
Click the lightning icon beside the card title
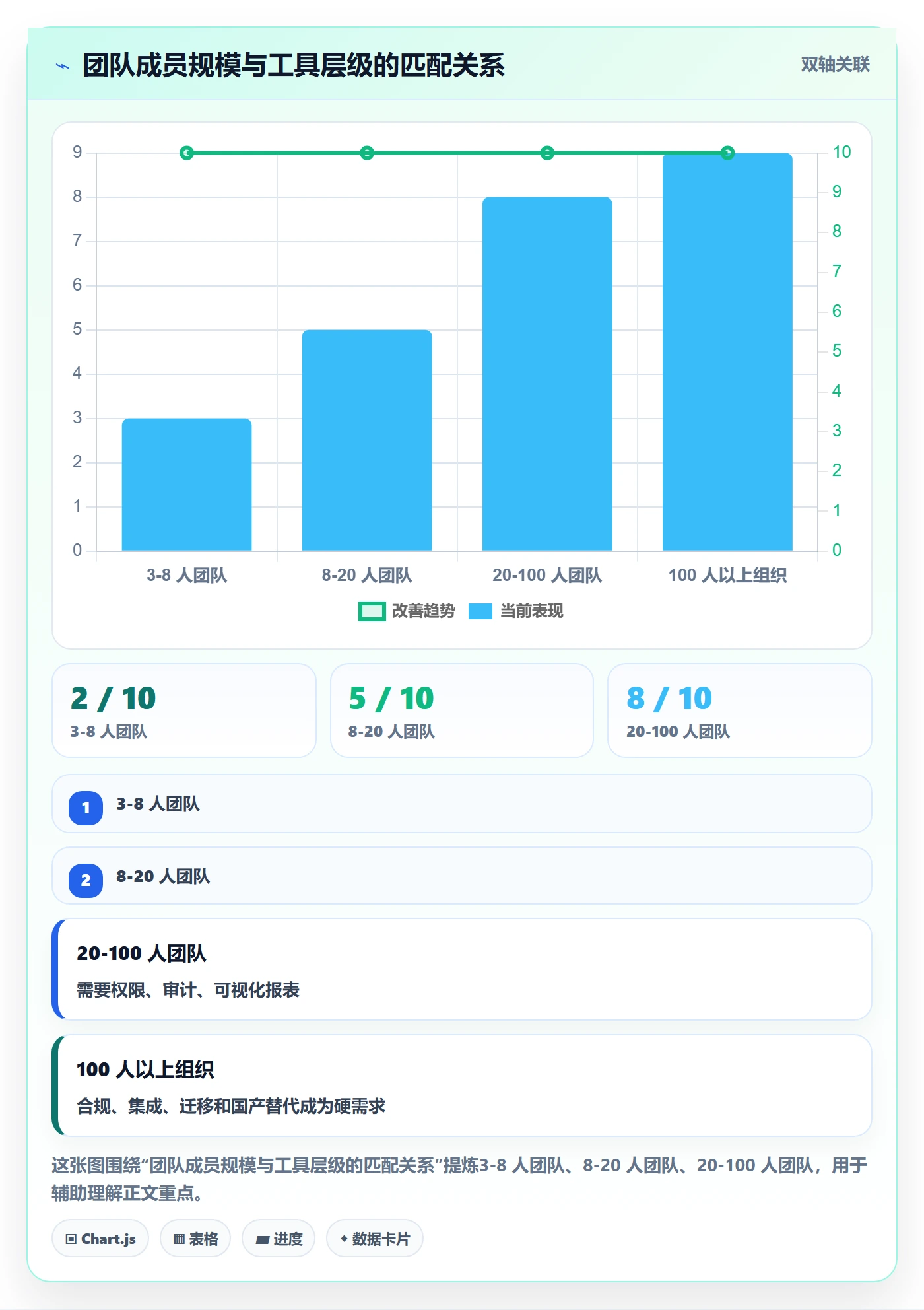point(63,66)
